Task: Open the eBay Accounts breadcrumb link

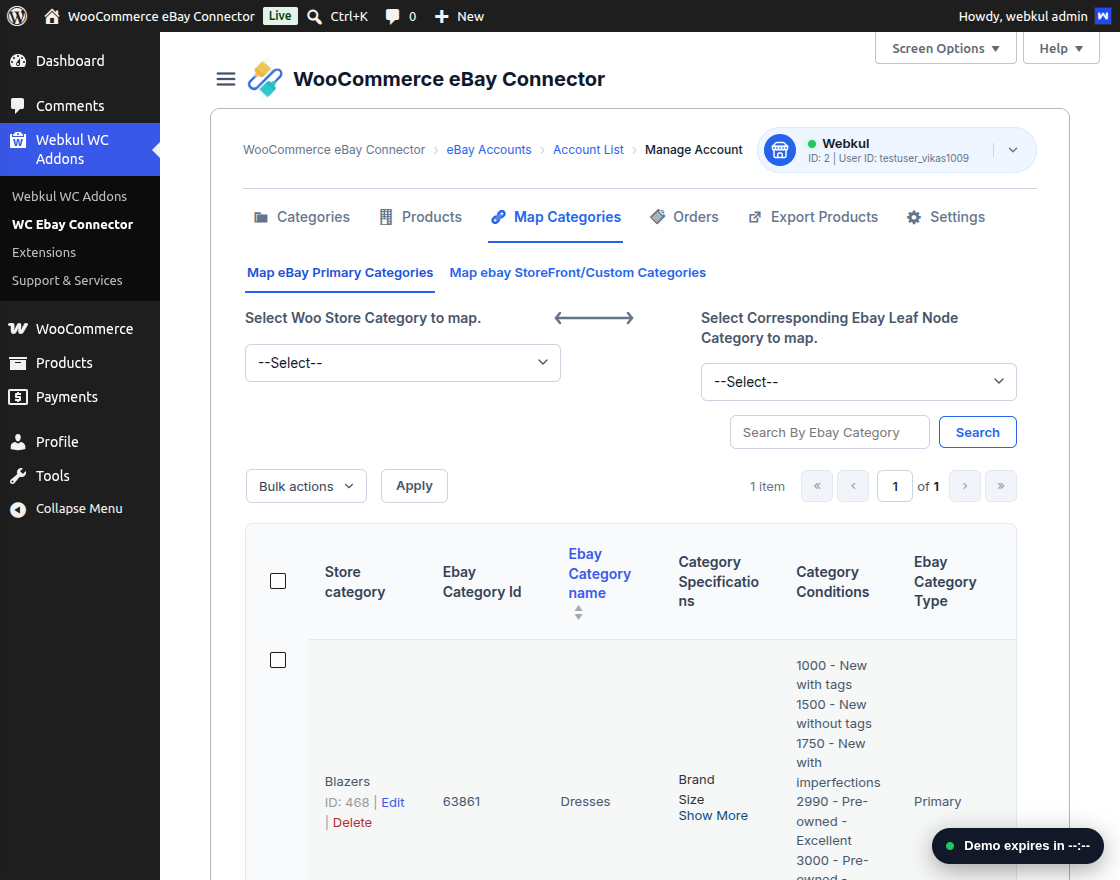Action: point(489,150)
